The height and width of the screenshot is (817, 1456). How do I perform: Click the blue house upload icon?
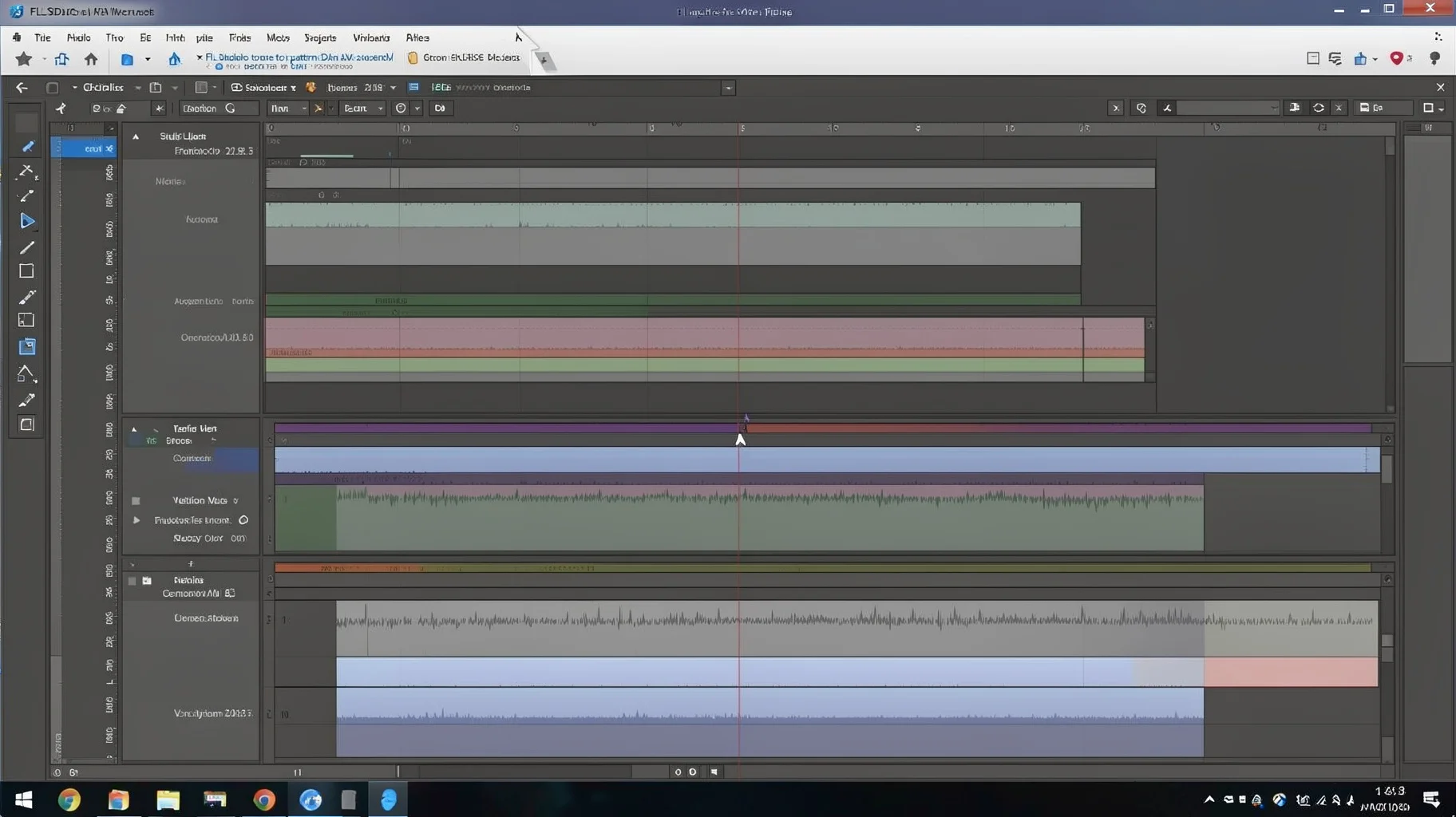[x=174, y=59]
